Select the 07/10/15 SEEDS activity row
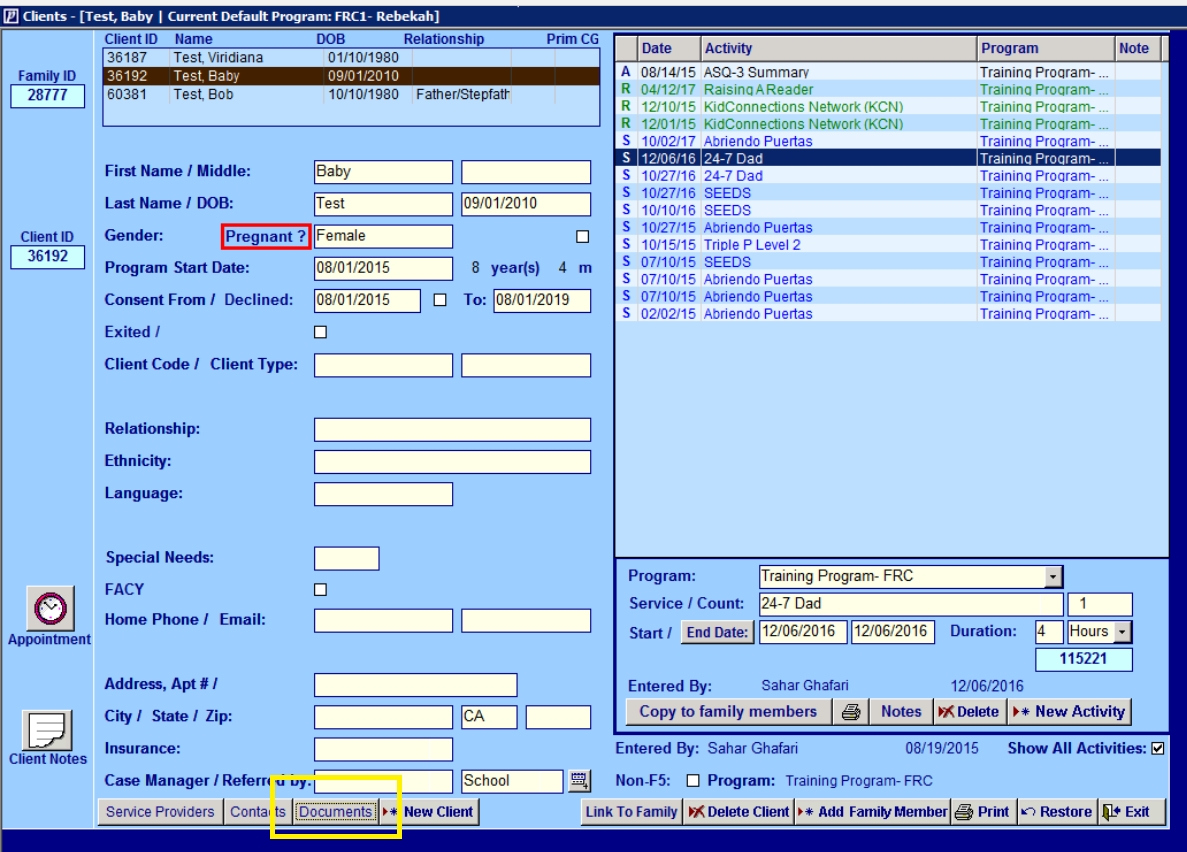The width and height of the screenshot is (1187, 852). 889,263
